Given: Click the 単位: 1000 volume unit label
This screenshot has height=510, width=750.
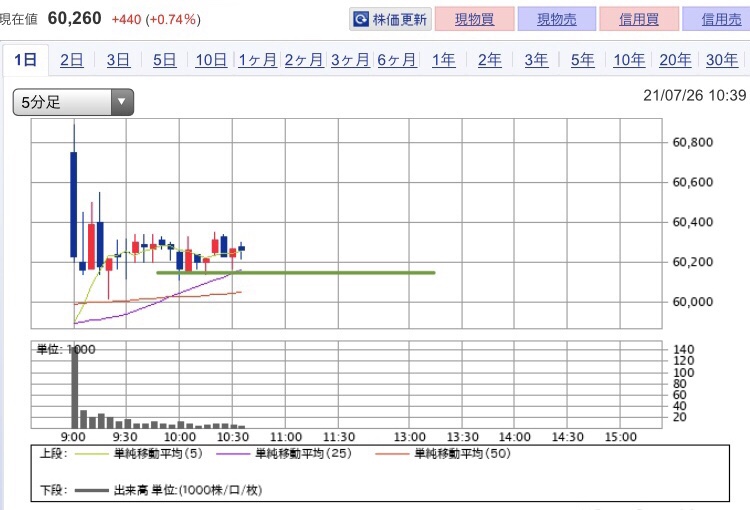Looking at the screenshot, I should [66, 350].
